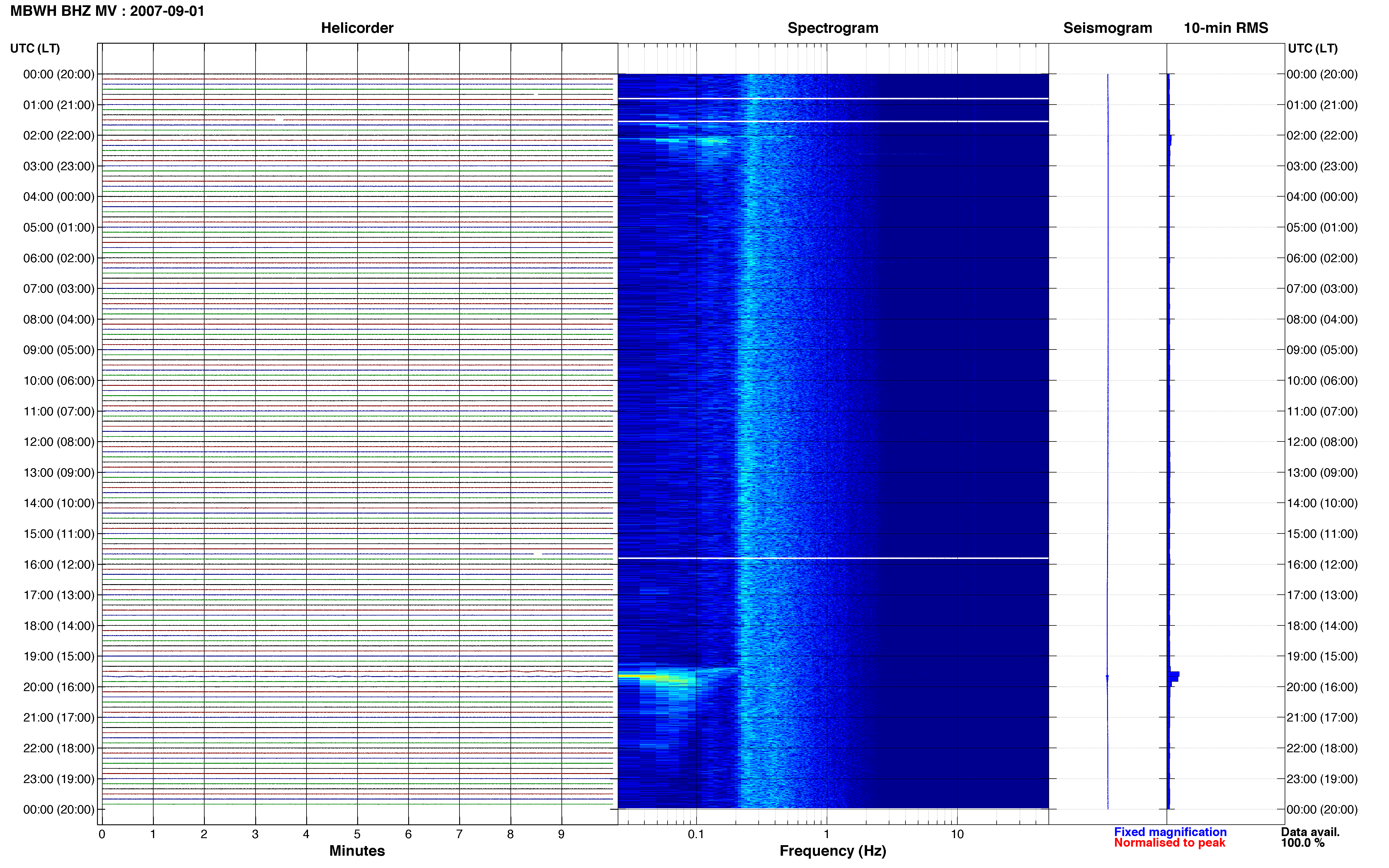Image resolution: width=1389 pixels, height=868 pixels.
Task: Click the right 21:00 (17:00) time label
Action: click(x=1322, y=718)
